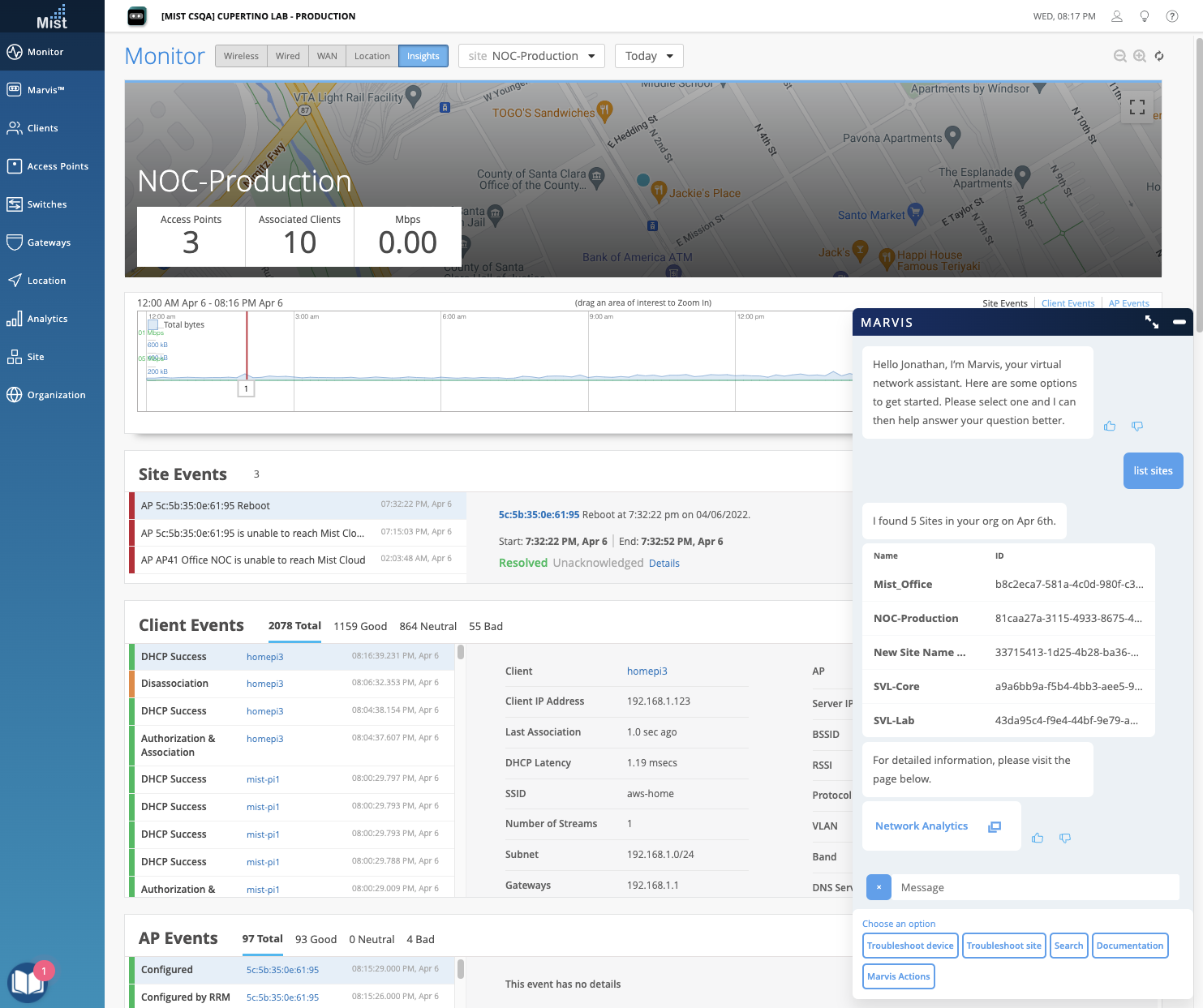Filter client events by 55 Bad
1203x1008 pixels.
[485, 626]
